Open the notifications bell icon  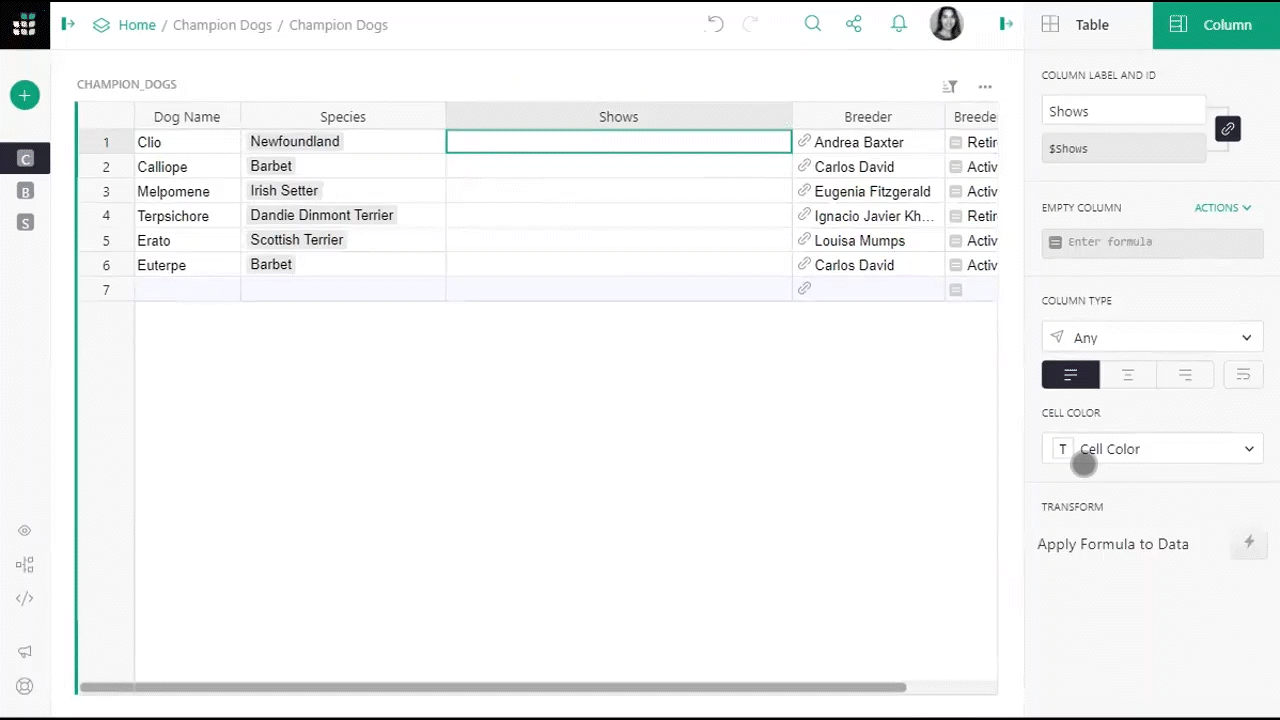(898, 23)
